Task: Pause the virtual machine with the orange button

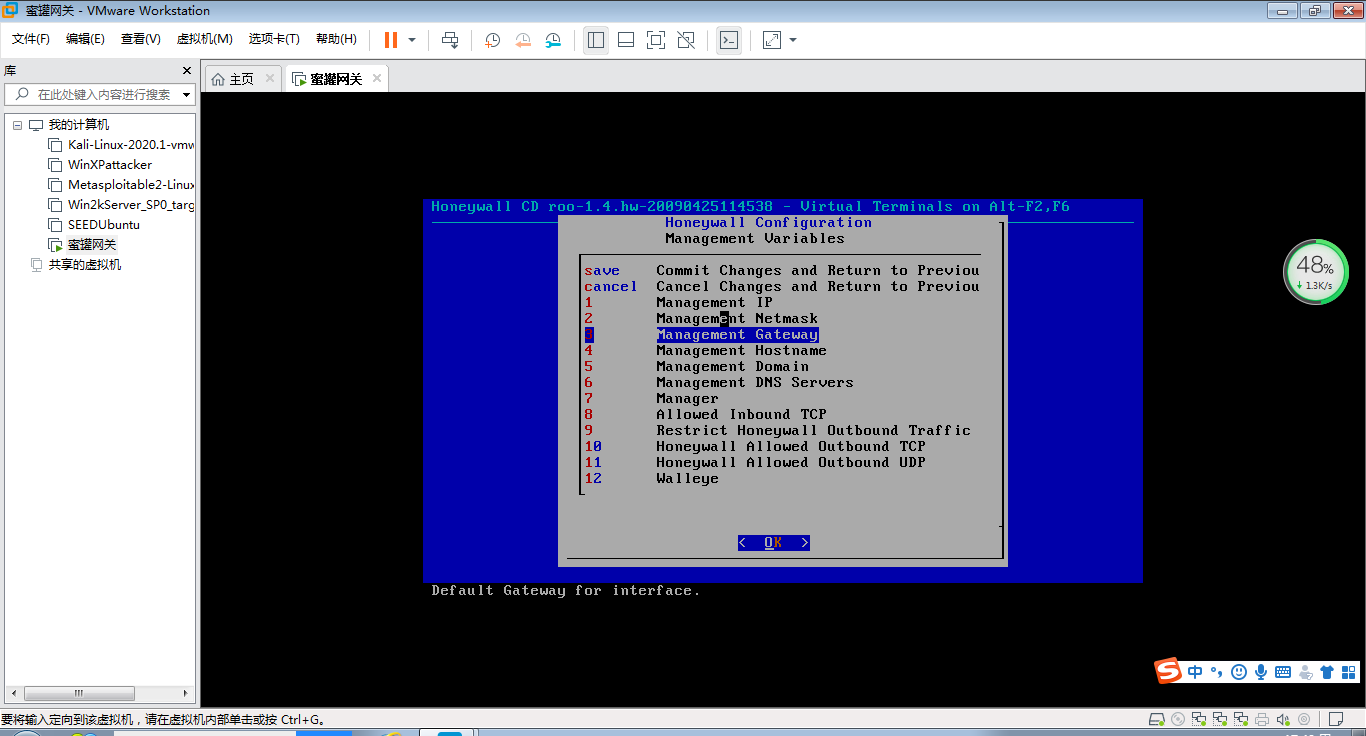Action: (390, 40)
